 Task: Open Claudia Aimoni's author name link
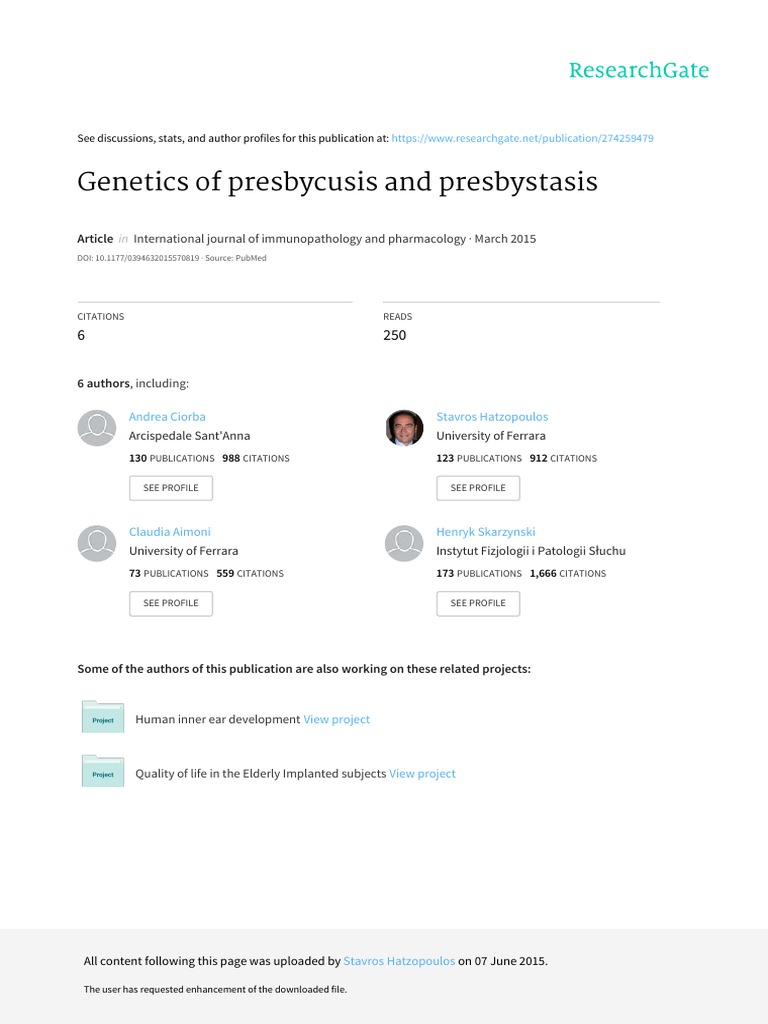(170, 532)
